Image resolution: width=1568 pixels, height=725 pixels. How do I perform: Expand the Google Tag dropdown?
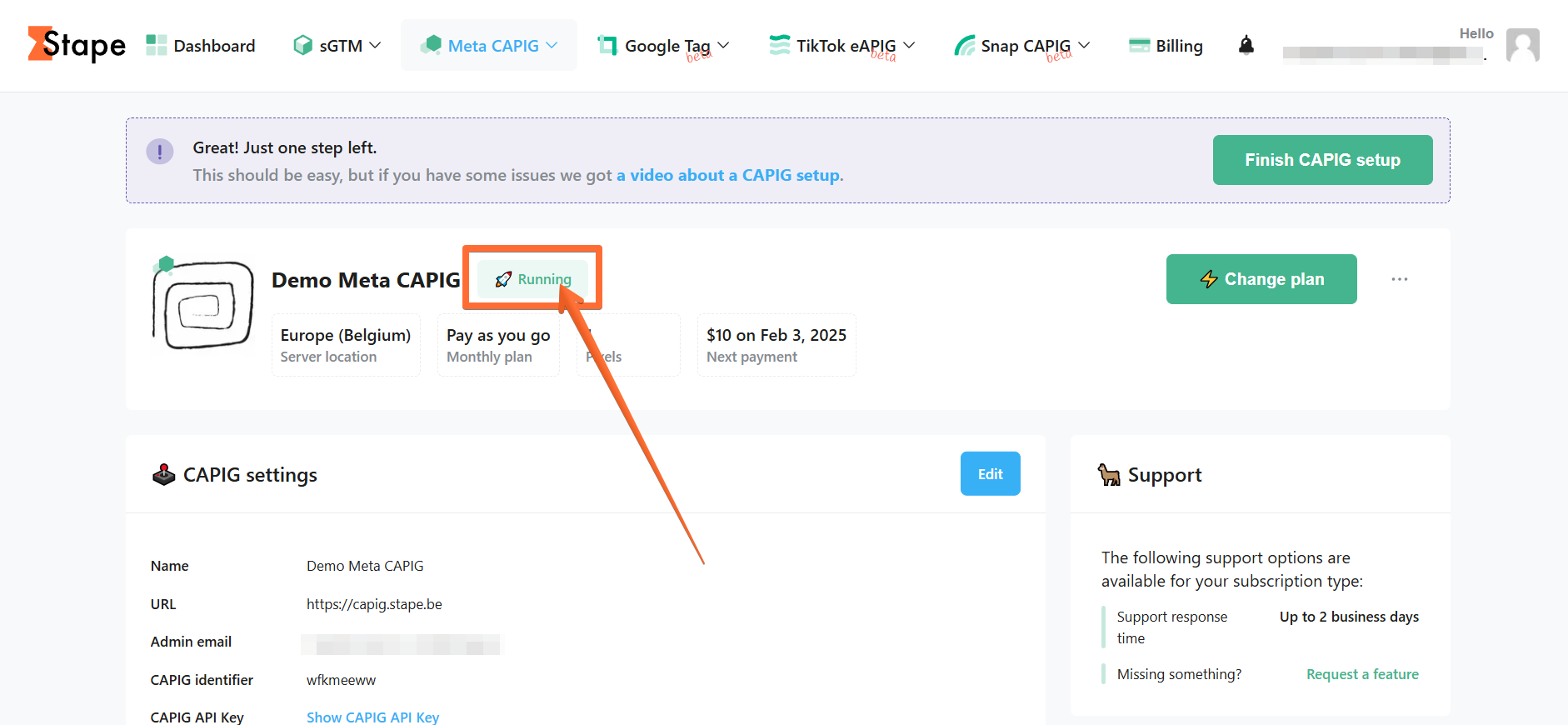[x=663, y=45]
